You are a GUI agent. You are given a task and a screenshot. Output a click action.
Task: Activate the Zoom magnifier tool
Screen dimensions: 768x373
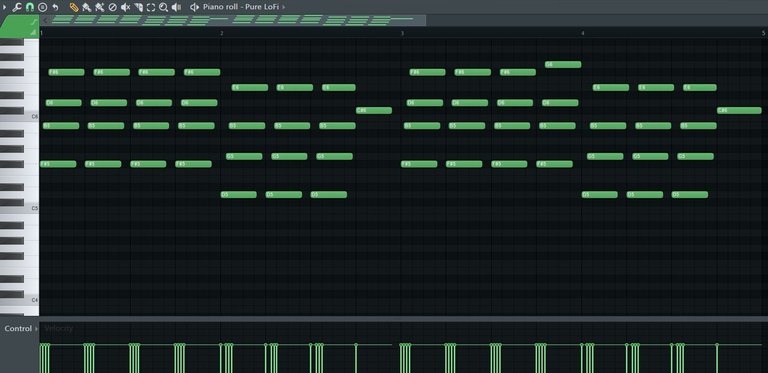click(x=163, y=7)
